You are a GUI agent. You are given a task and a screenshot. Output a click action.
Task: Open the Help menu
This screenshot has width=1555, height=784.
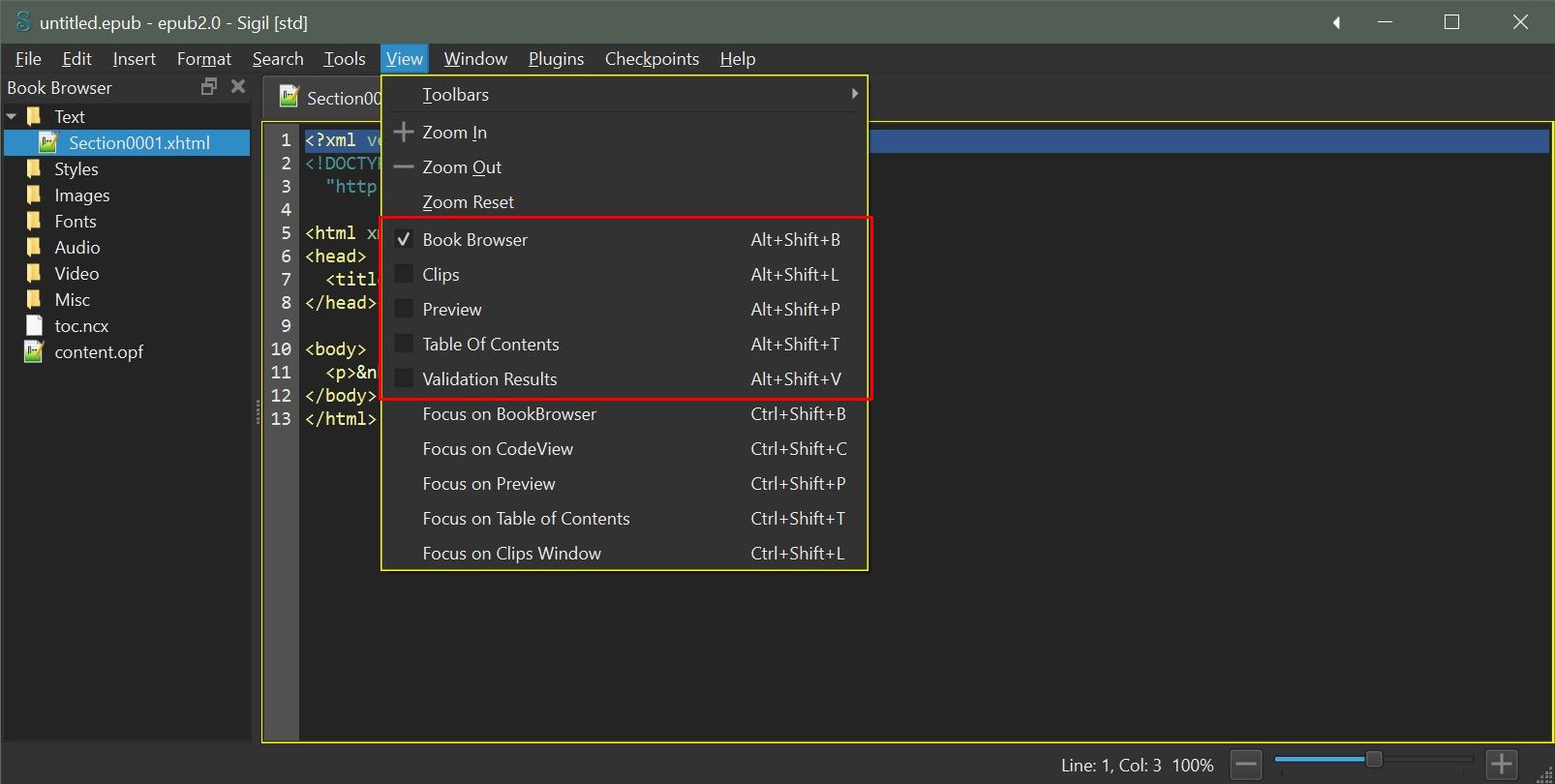[x=738, y=59]
